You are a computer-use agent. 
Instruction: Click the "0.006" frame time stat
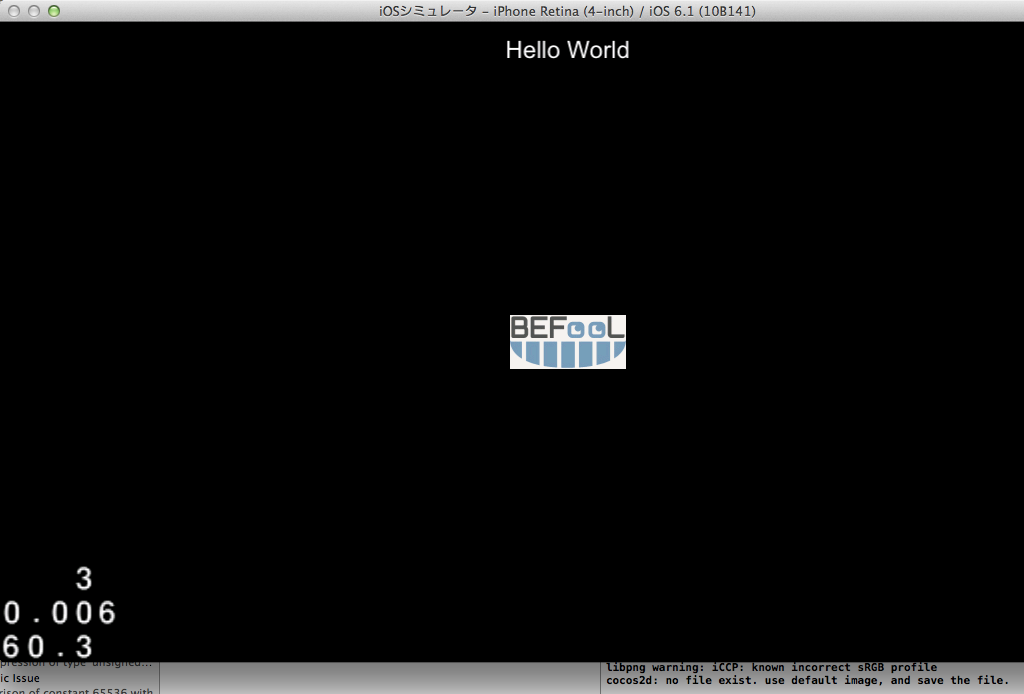[59, 613]
